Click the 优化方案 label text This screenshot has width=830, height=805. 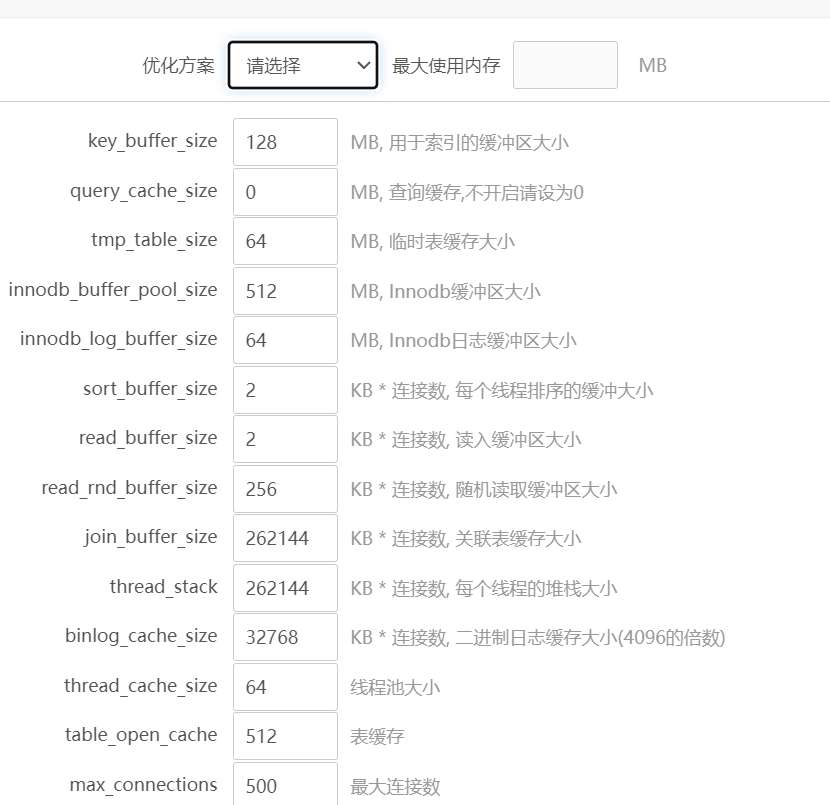coord(178,66)
